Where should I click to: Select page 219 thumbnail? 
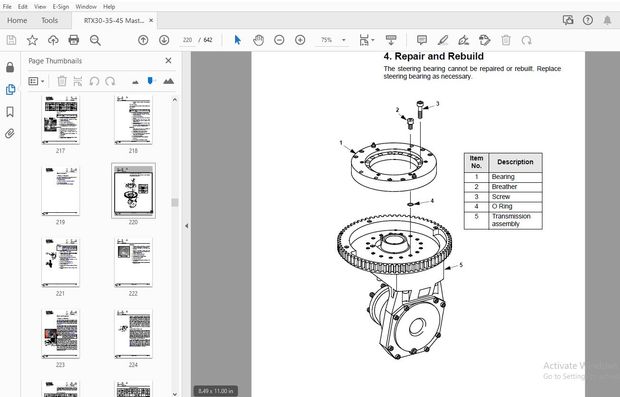60,191
